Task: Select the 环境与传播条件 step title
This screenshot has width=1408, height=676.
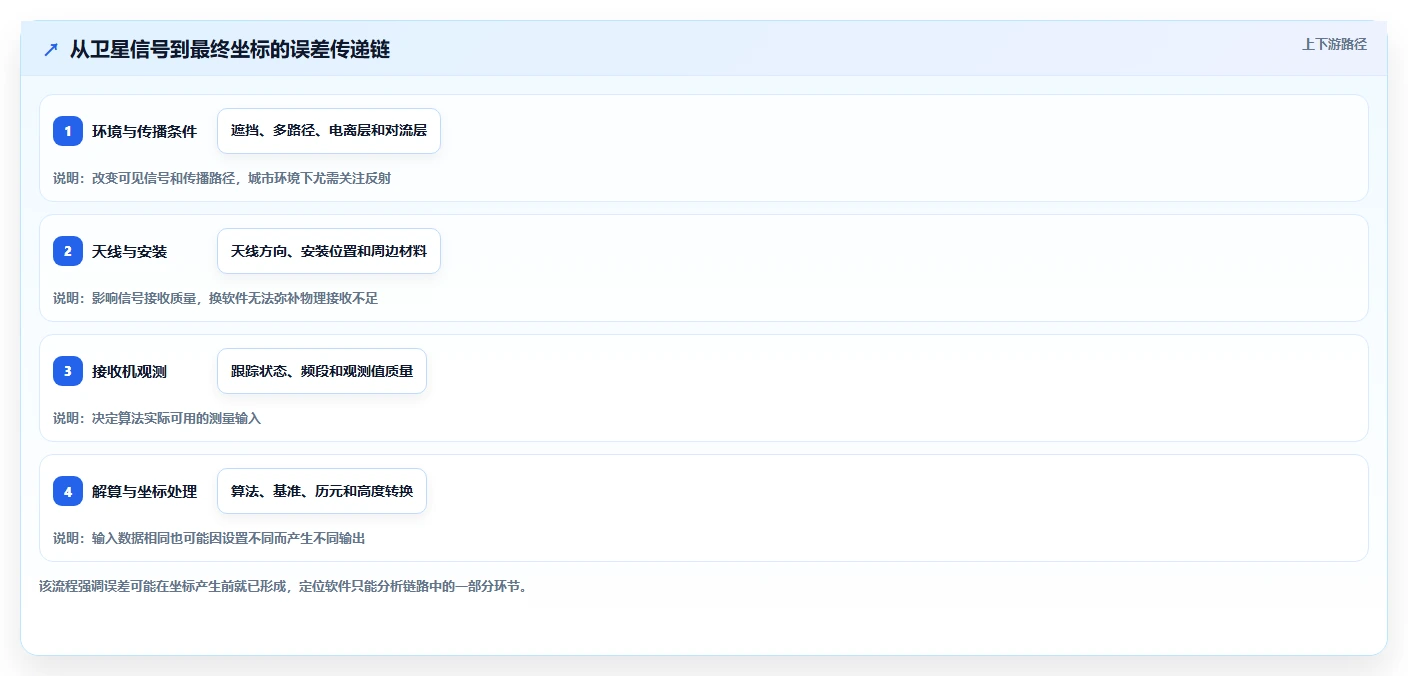Action: [144, 131]
